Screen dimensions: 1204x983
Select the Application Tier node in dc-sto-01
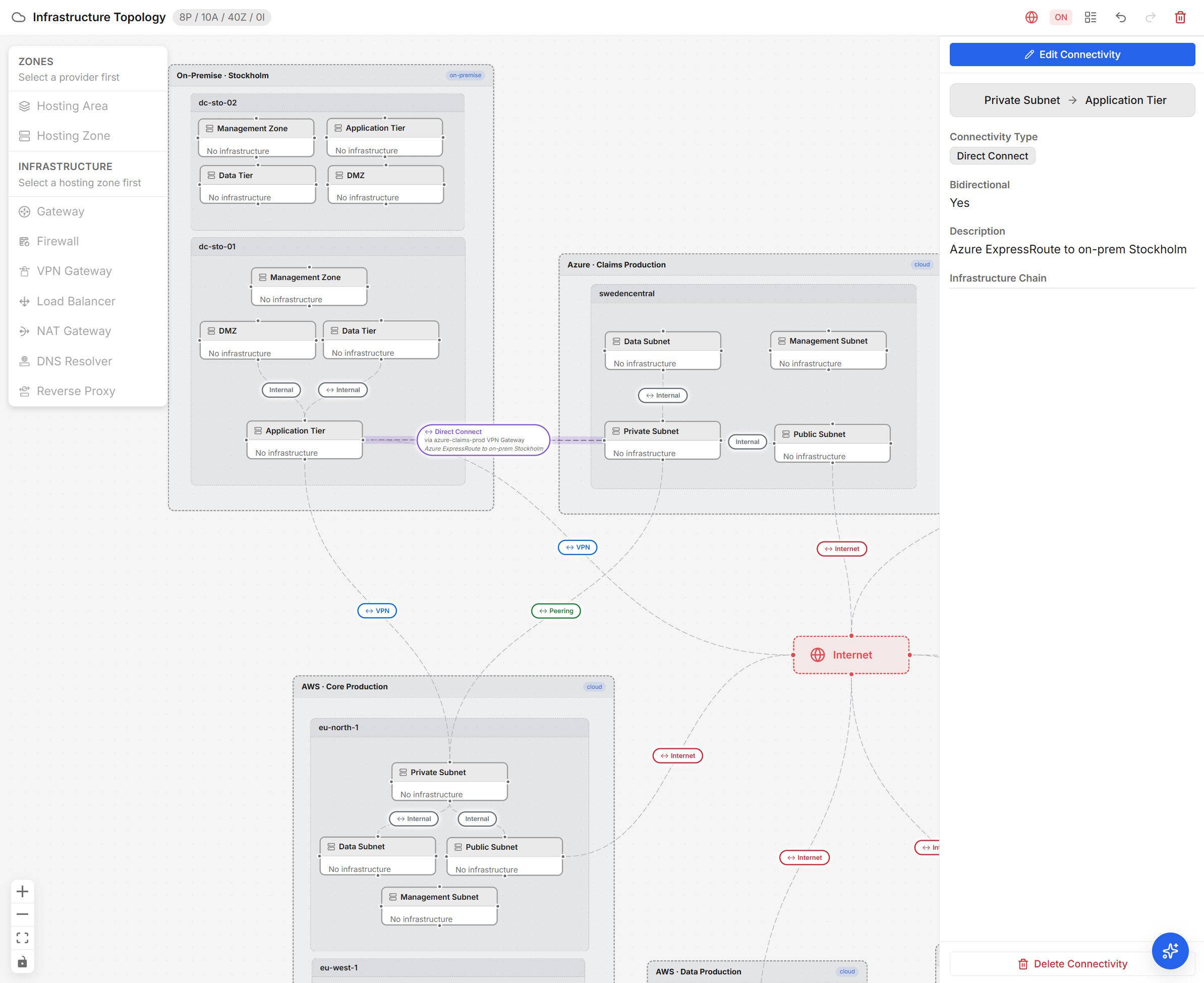coord(305,440)
